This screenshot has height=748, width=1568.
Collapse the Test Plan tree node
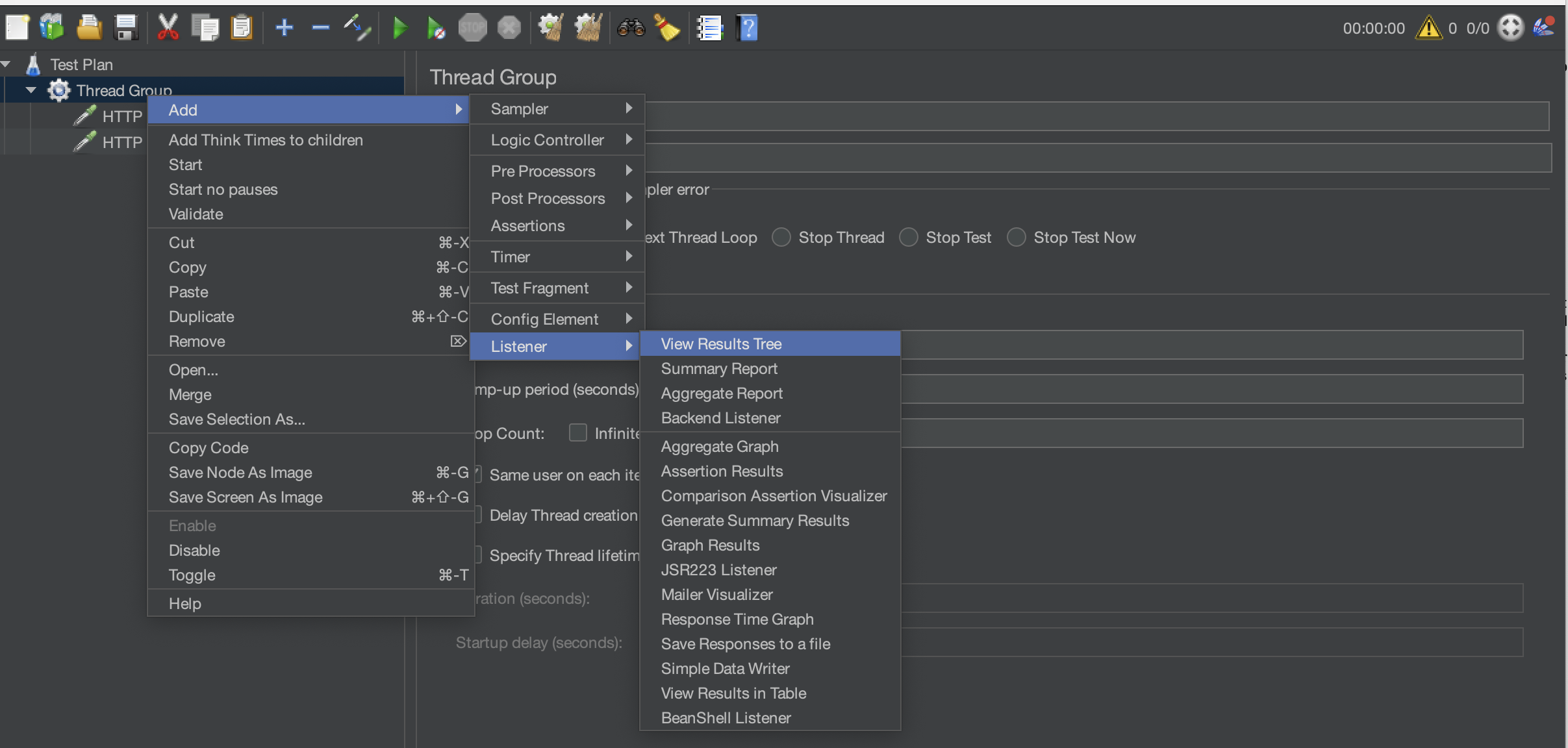pos(6,64)
